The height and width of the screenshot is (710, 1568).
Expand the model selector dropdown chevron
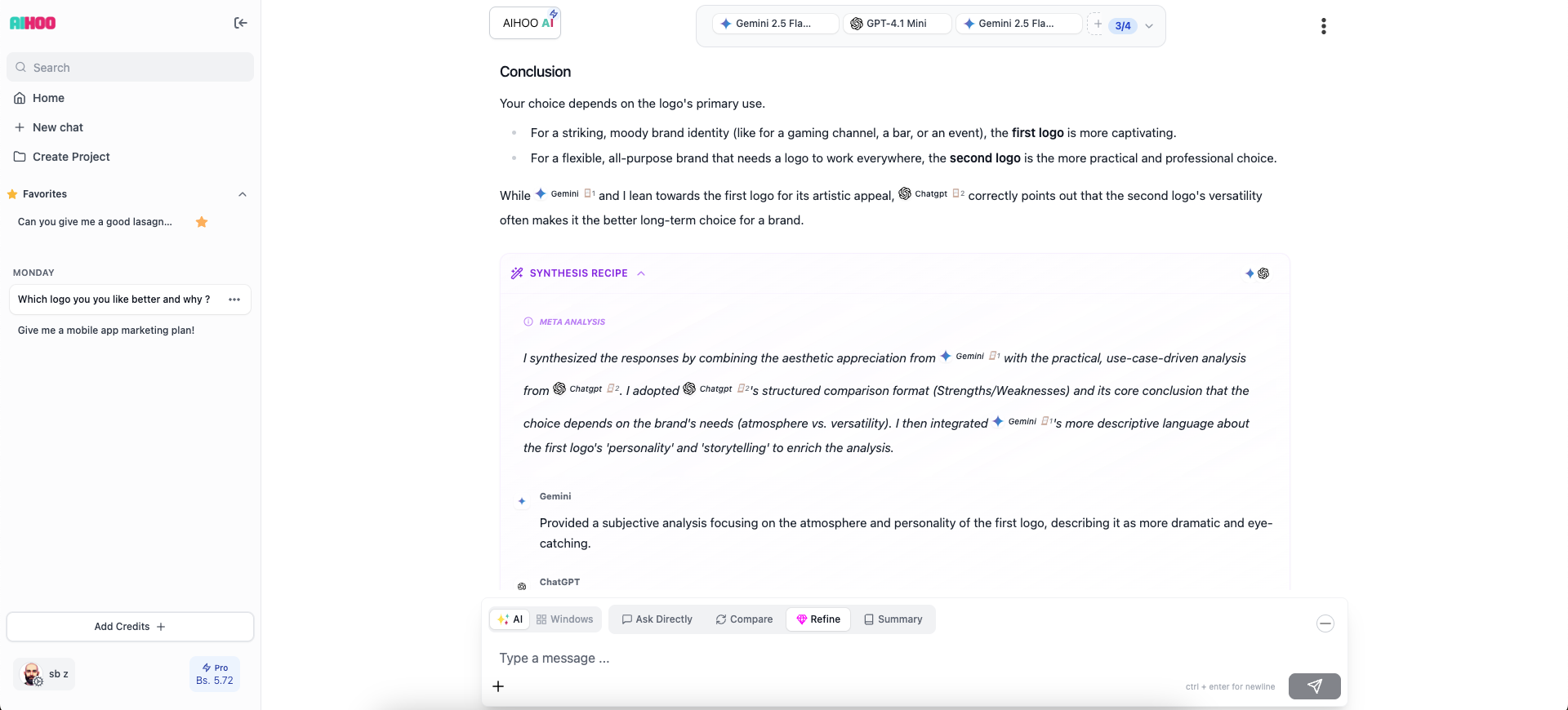coord(1149,26)
